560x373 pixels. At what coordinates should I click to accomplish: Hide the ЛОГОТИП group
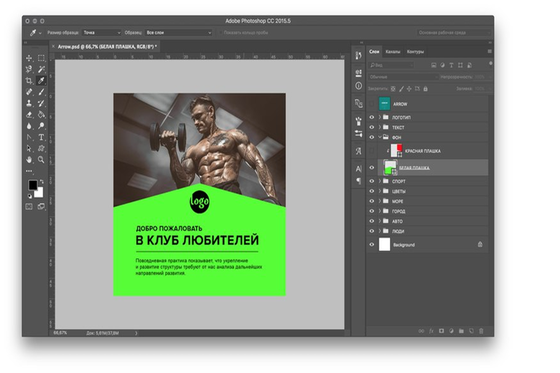pos(372,117)
